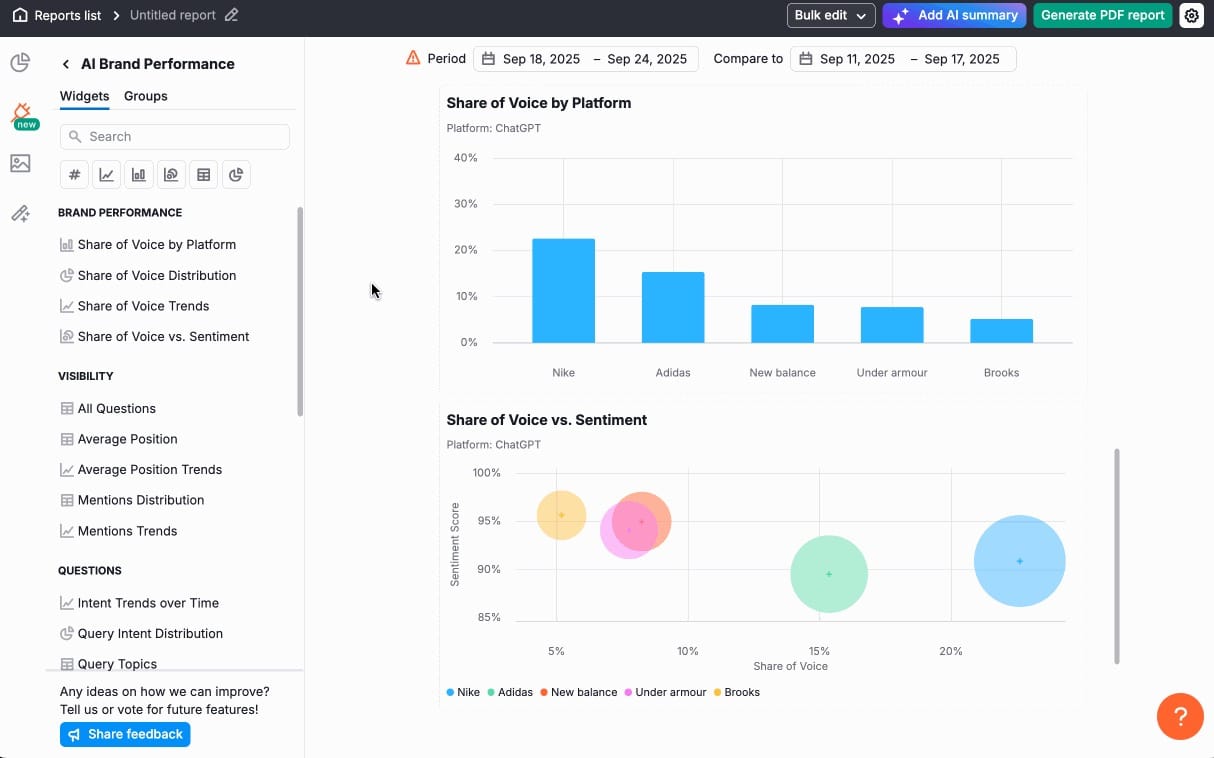Open the settings gear in top bar

(x=1192, y=15)
